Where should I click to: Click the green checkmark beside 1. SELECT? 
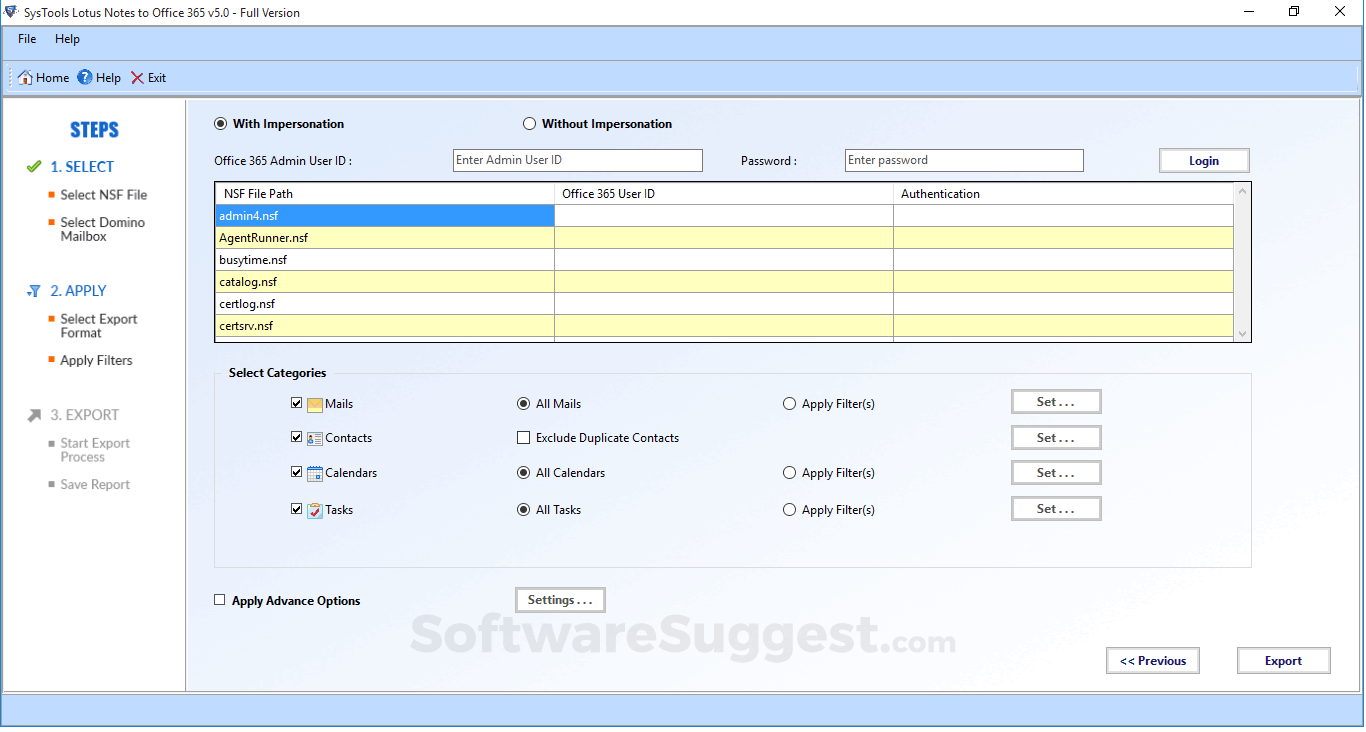pyautogui.click(x=34, y=167)
